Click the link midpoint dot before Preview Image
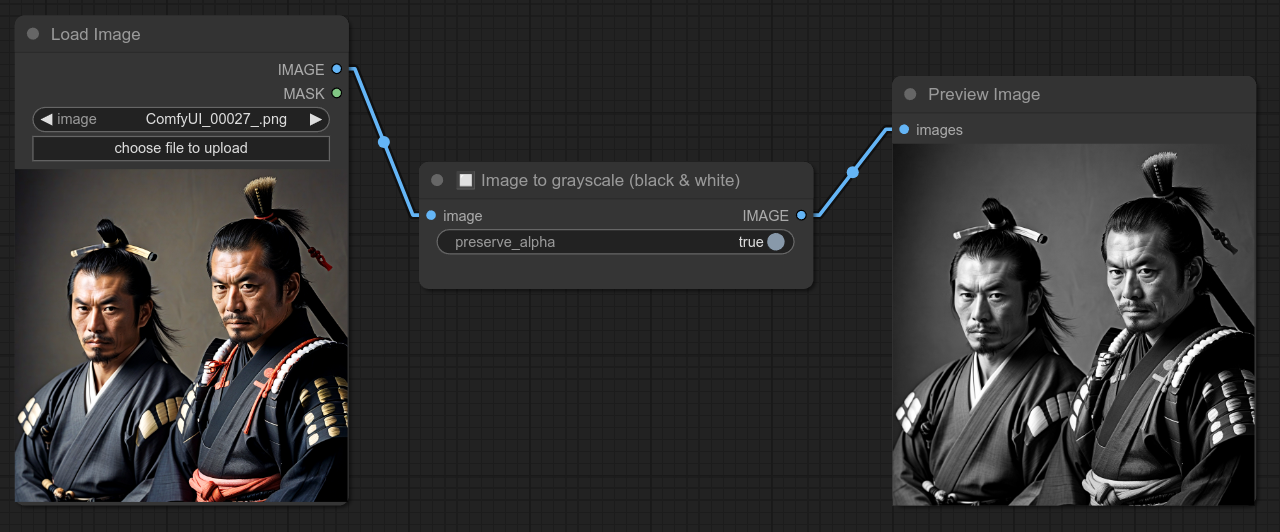 tap(853, 172)
